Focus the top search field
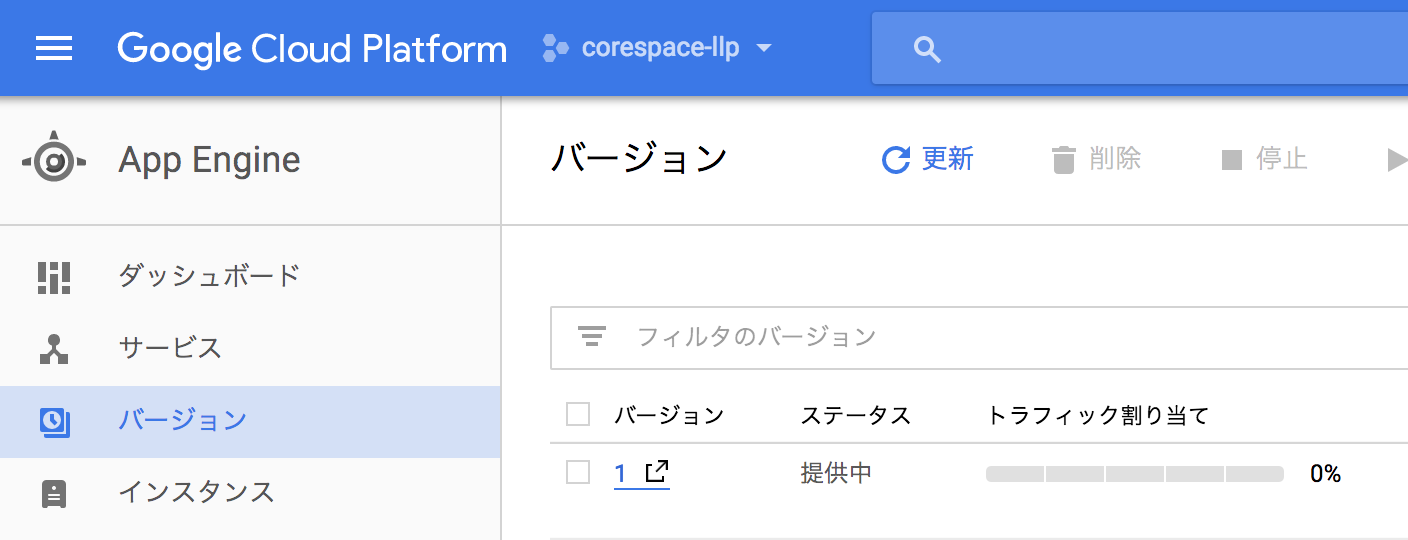Image resolution: width=1408 pixels, height=540 pixels. tap(1140, 48)
